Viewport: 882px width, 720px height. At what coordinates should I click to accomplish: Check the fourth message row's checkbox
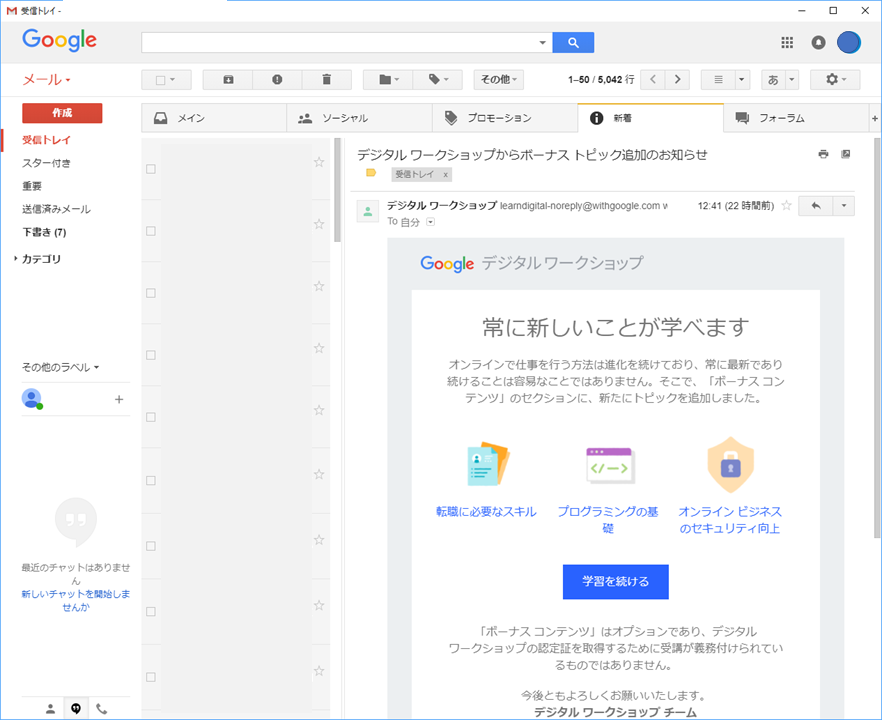[151, 355]
